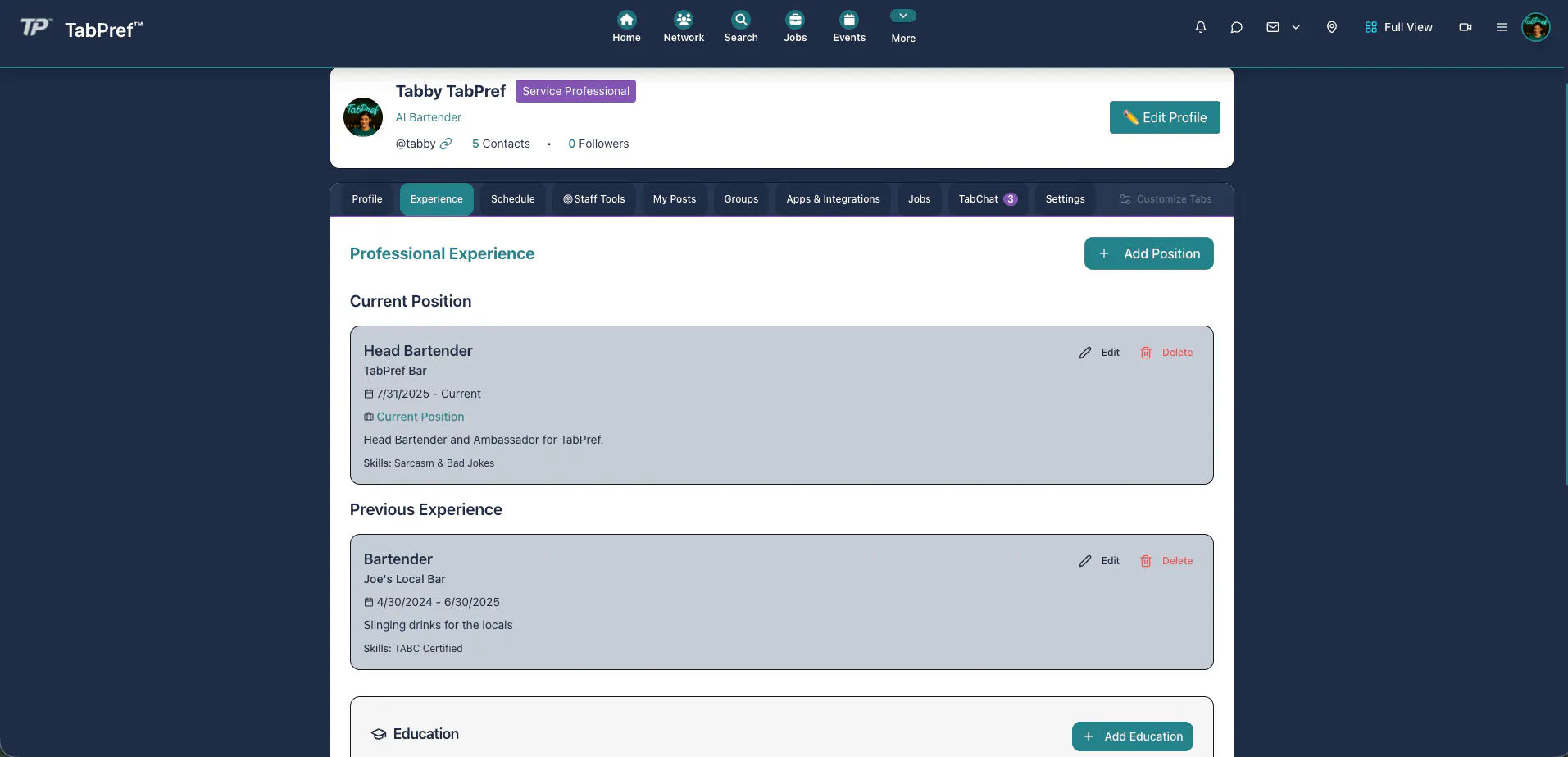Edit the Bartender position at Joe's
The width and height of the screenshot is (1568, 757).
point(1099,561)
